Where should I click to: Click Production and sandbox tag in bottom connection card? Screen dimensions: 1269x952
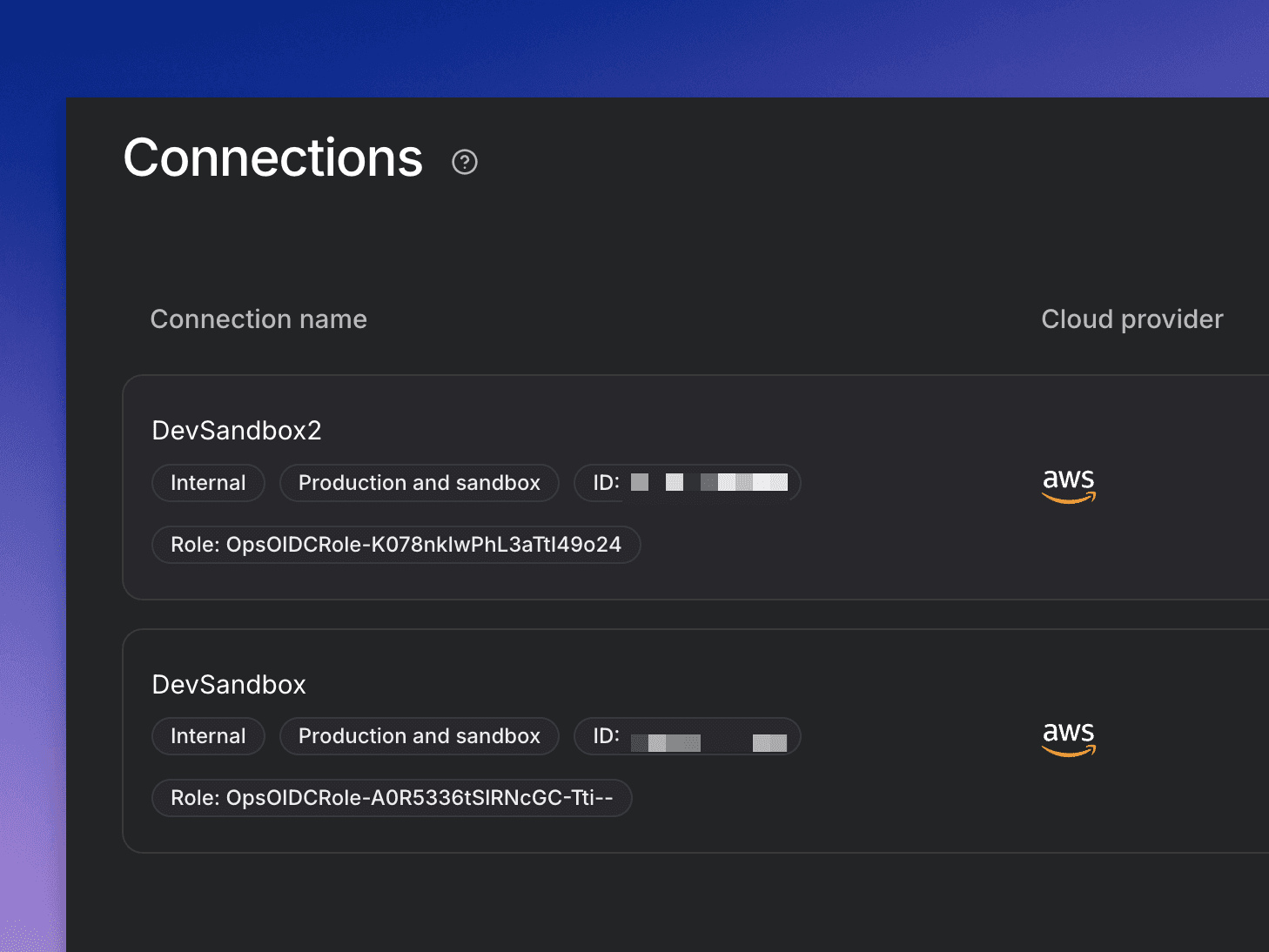pos(420,736)
